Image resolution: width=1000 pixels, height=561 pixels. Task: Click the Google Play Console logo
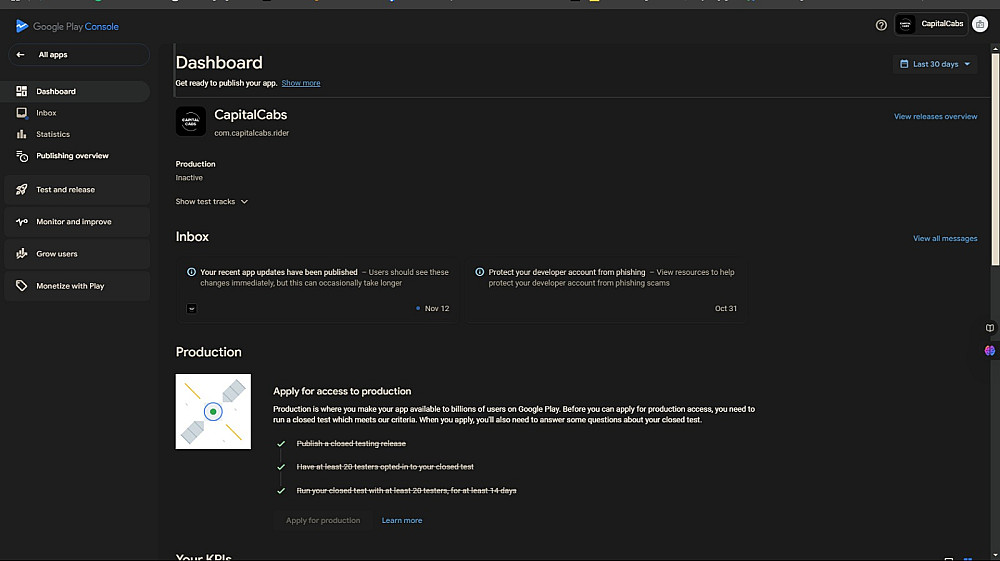22,26
